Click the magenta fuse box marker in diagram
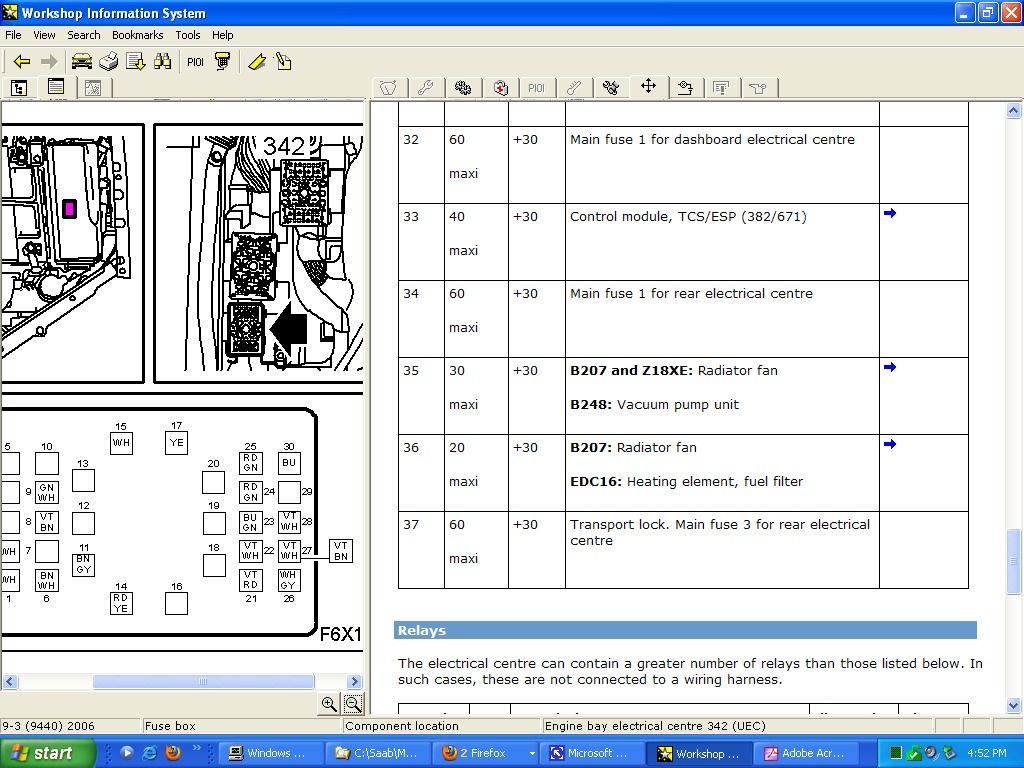The width and height of the screenshot is (1024, 768). pyautogui.click(x=69, y=209)
